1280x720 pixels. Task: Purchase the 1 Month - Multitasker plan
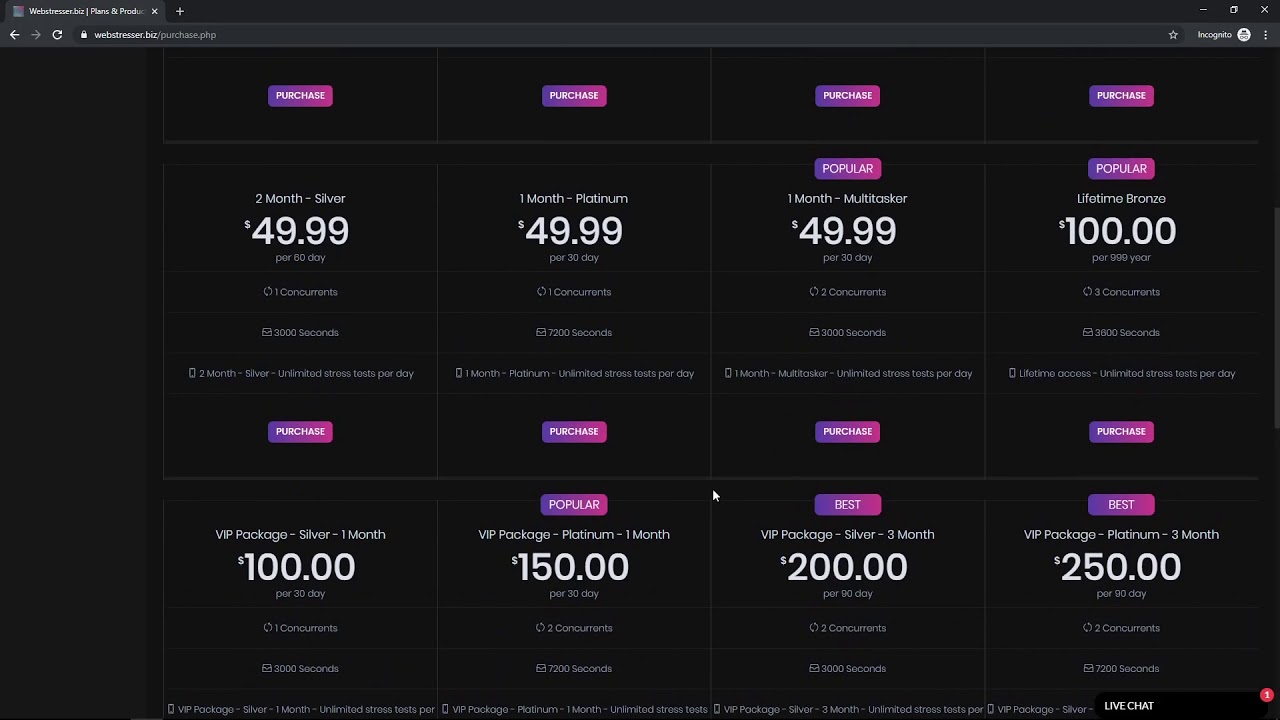pos(847,431)
